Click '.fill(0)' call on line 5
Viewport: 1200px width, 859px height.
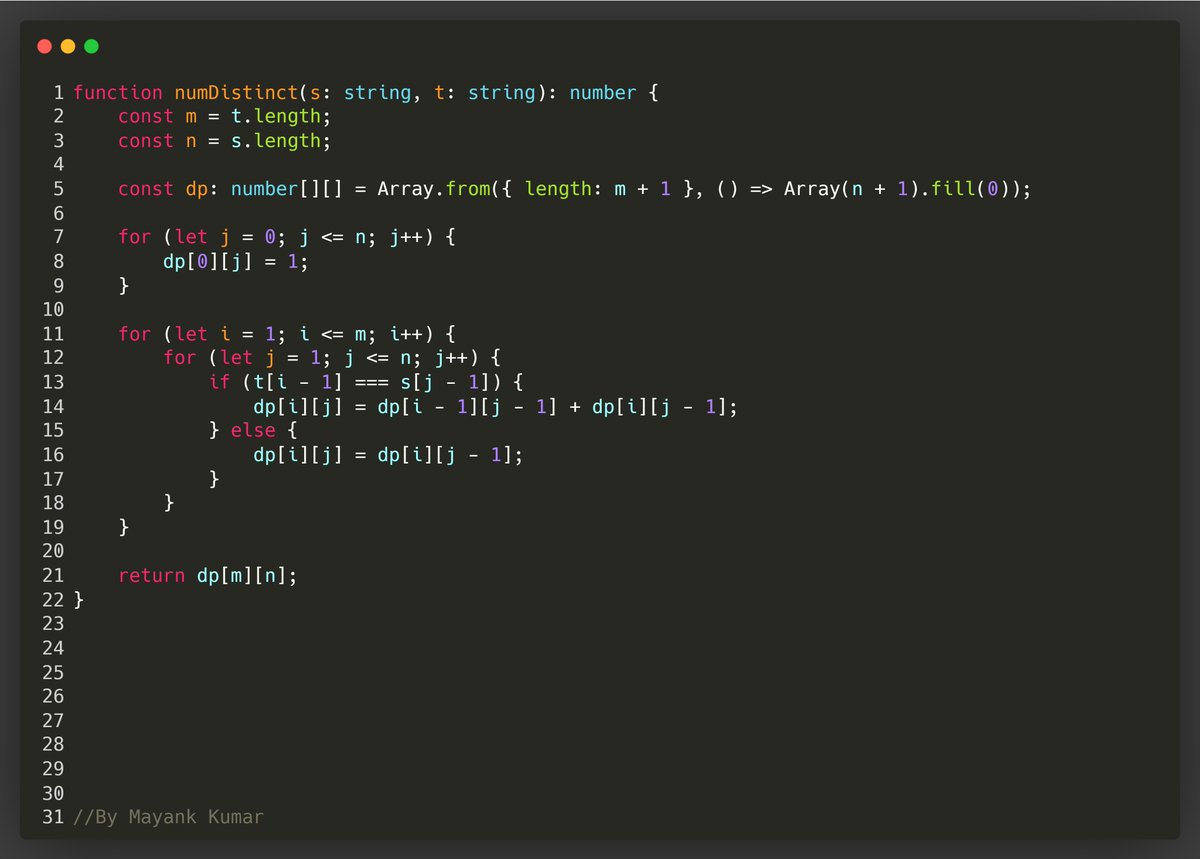[x=965, y=189]
